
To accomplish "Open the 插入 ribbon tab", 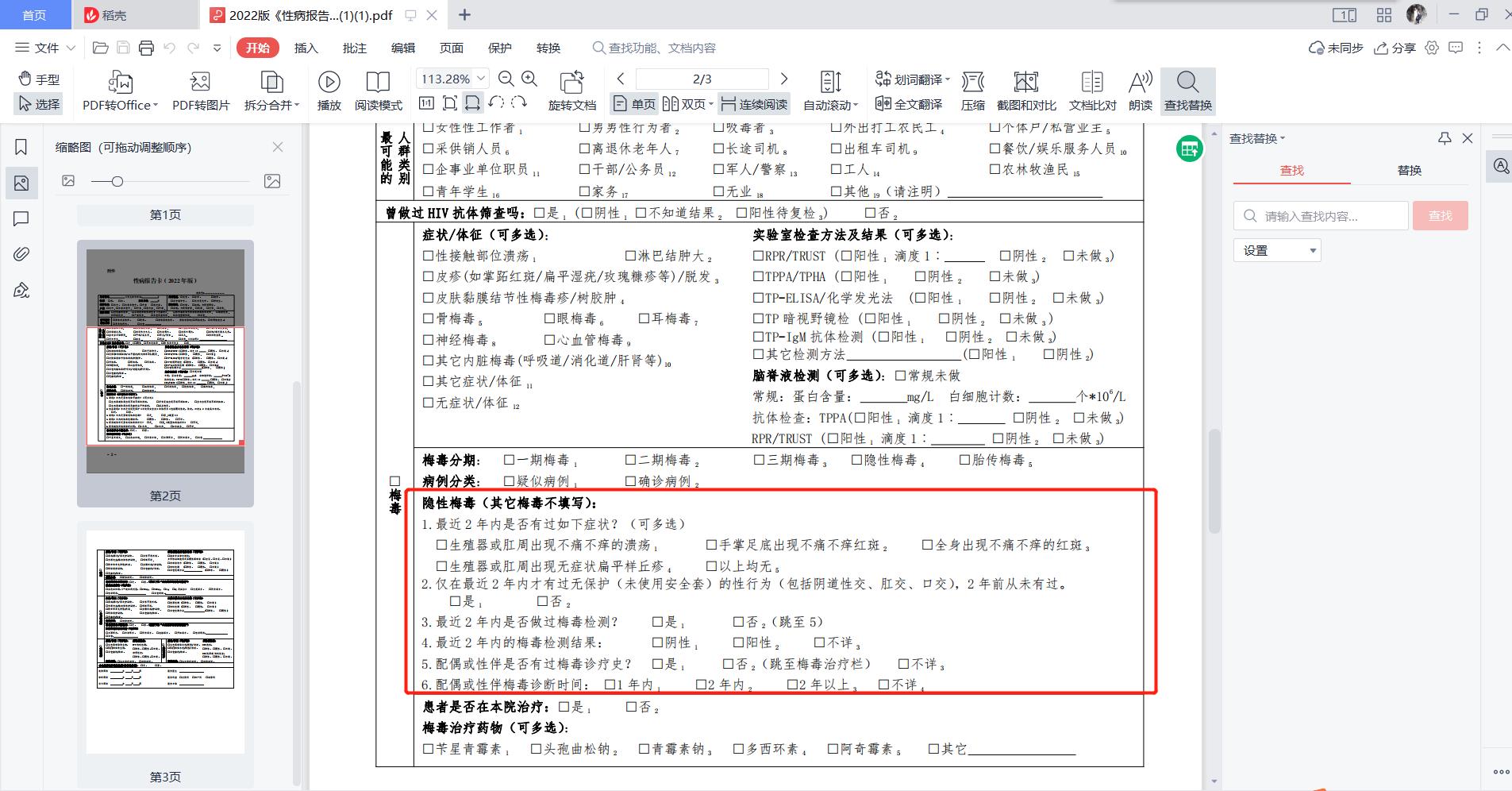I will click(x=306, y=48).
